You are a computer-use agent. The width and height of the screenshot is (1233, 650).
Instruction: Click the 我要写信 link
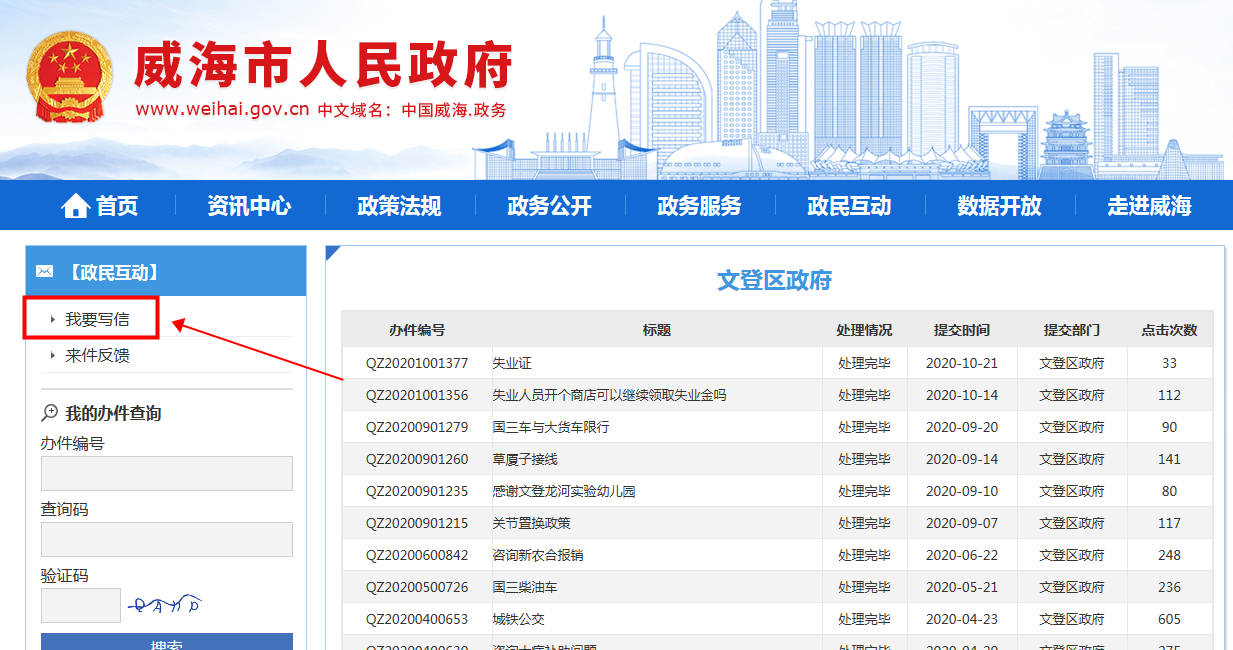[97, 320]
